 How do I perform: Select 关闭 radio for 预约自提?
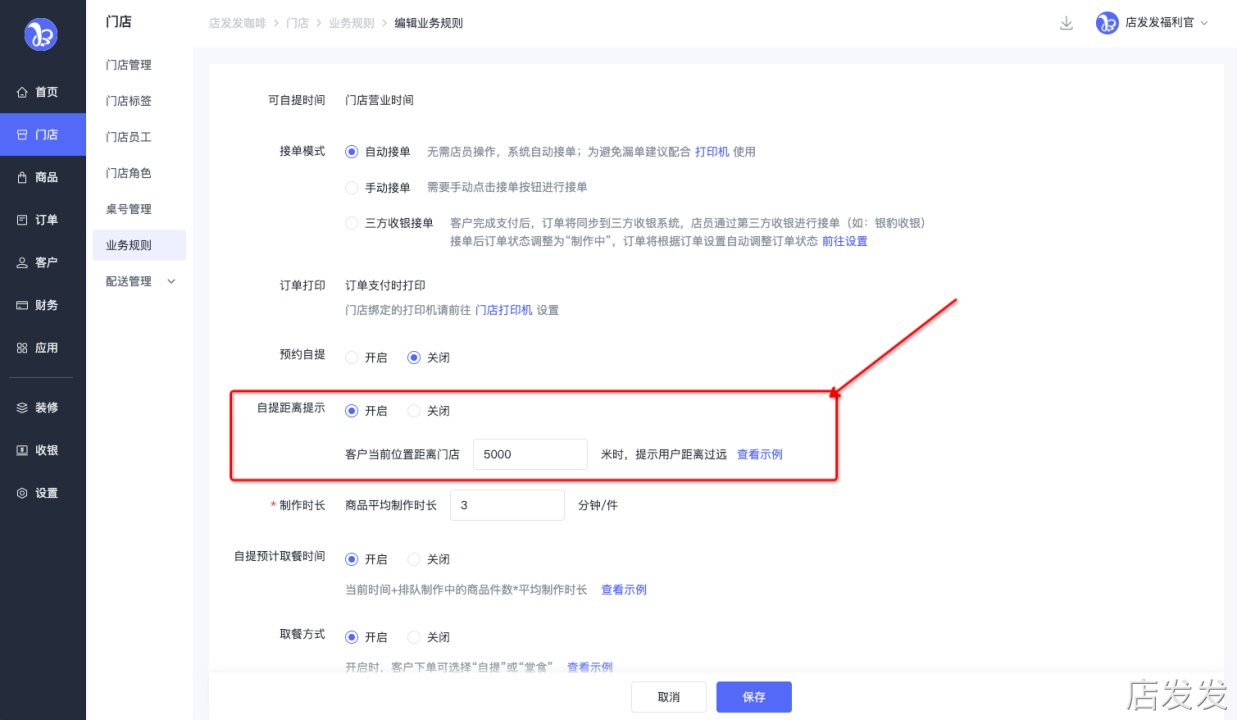coord(414,357)
